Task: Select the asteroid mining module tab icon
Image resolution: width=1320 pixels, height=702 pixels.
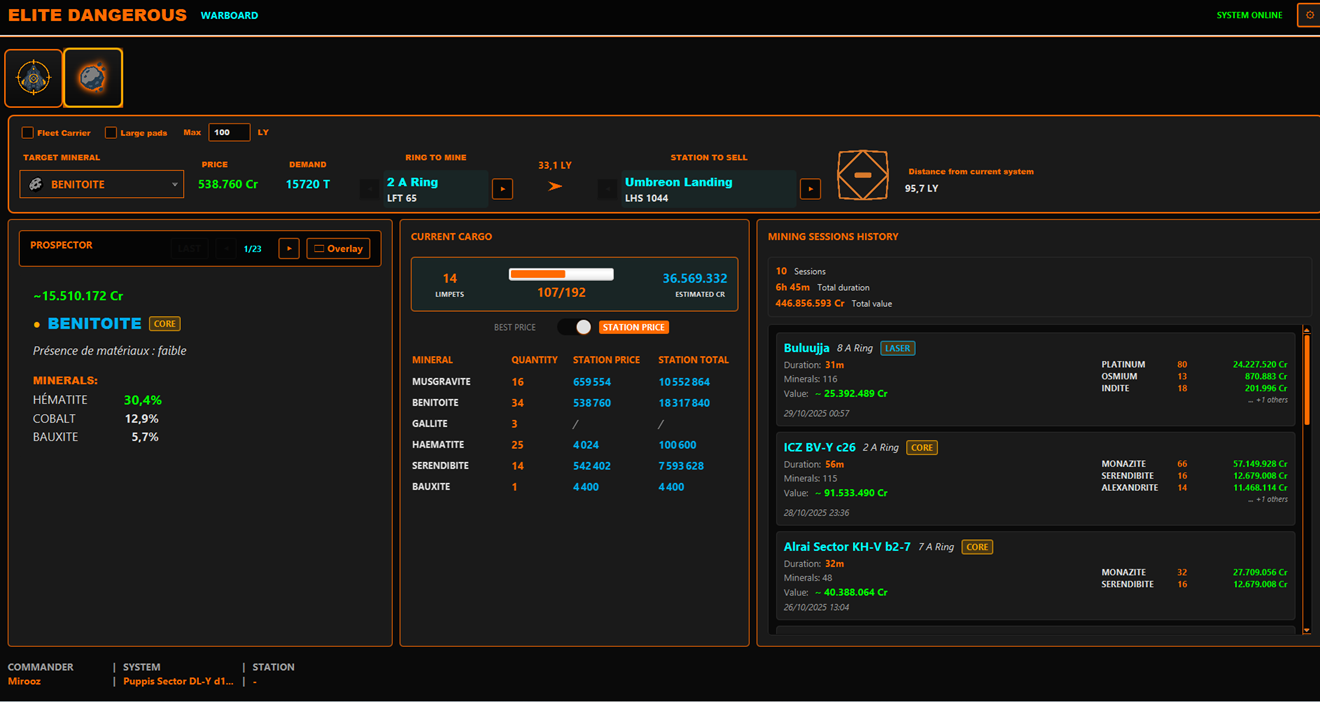Action: [93, 78]
